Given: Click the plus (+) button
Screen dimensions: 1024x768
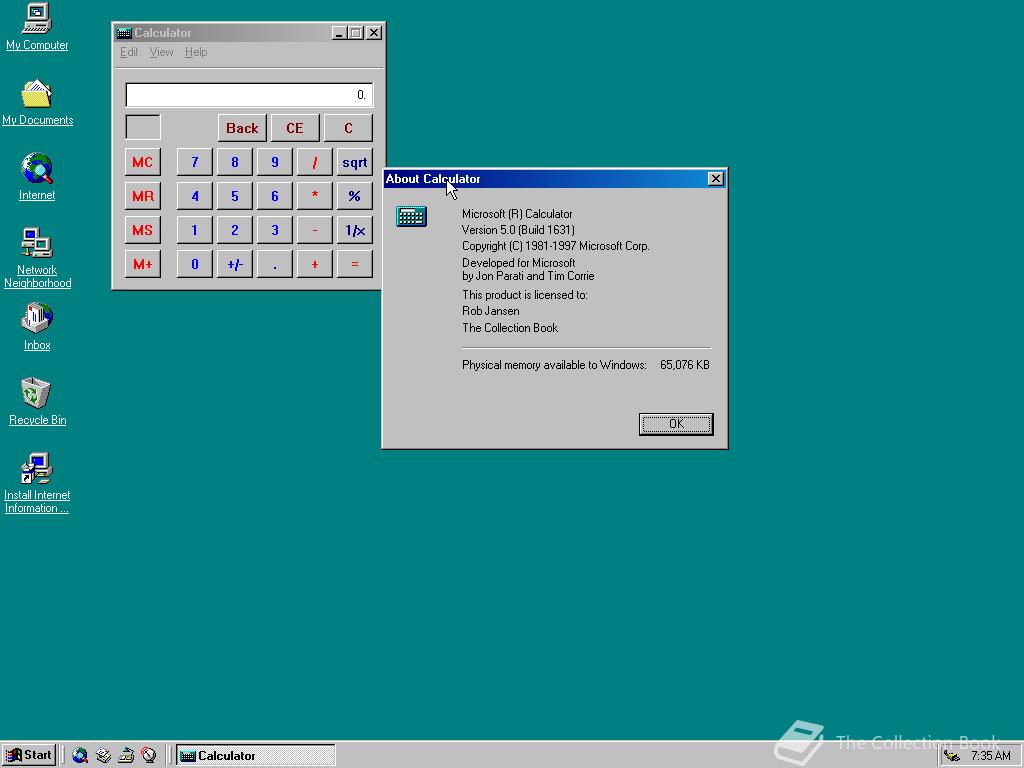Looking at the screenshot, I should (315, 264).
